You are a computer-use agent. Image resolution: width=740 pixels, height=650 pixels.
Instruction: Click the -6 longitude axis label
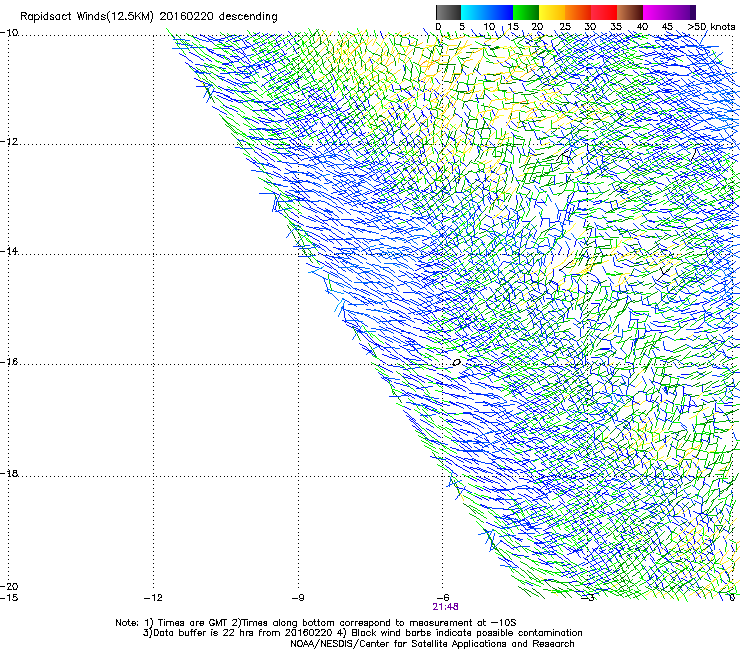(443, 598)
